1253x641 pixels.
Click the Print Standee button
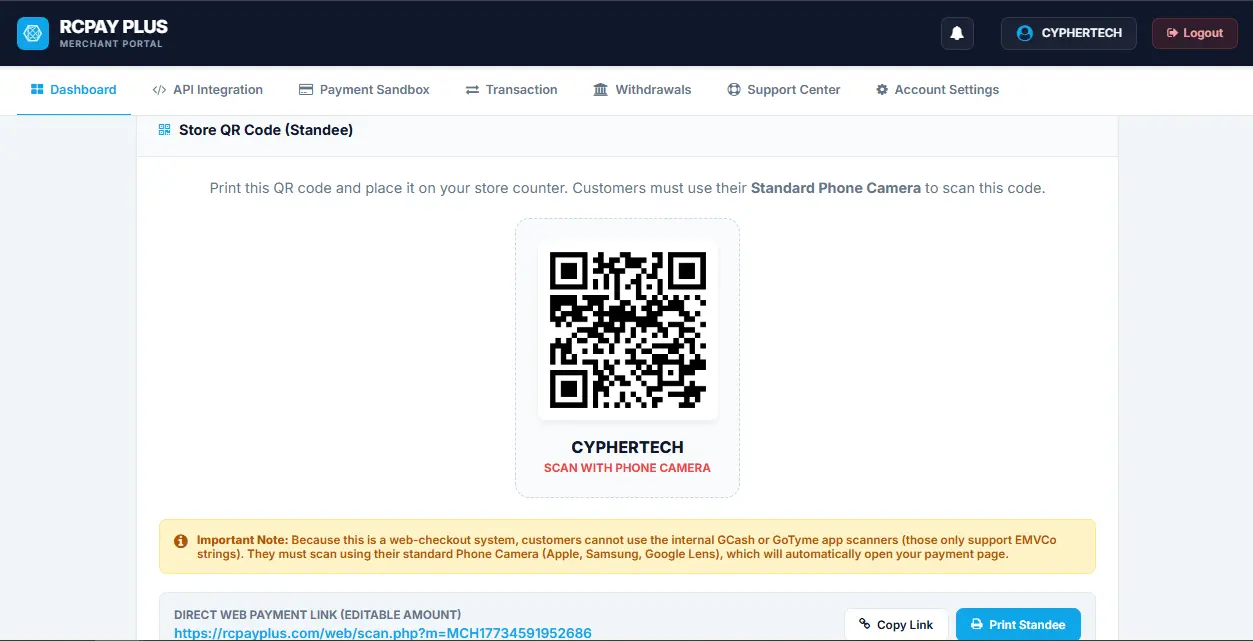[1018, 624]
